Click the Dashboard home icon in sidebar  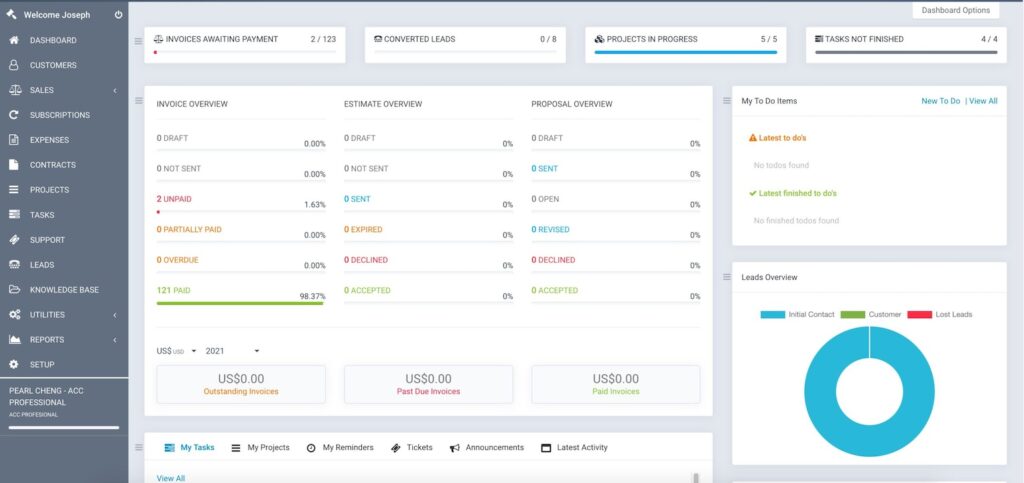(14, 41)
